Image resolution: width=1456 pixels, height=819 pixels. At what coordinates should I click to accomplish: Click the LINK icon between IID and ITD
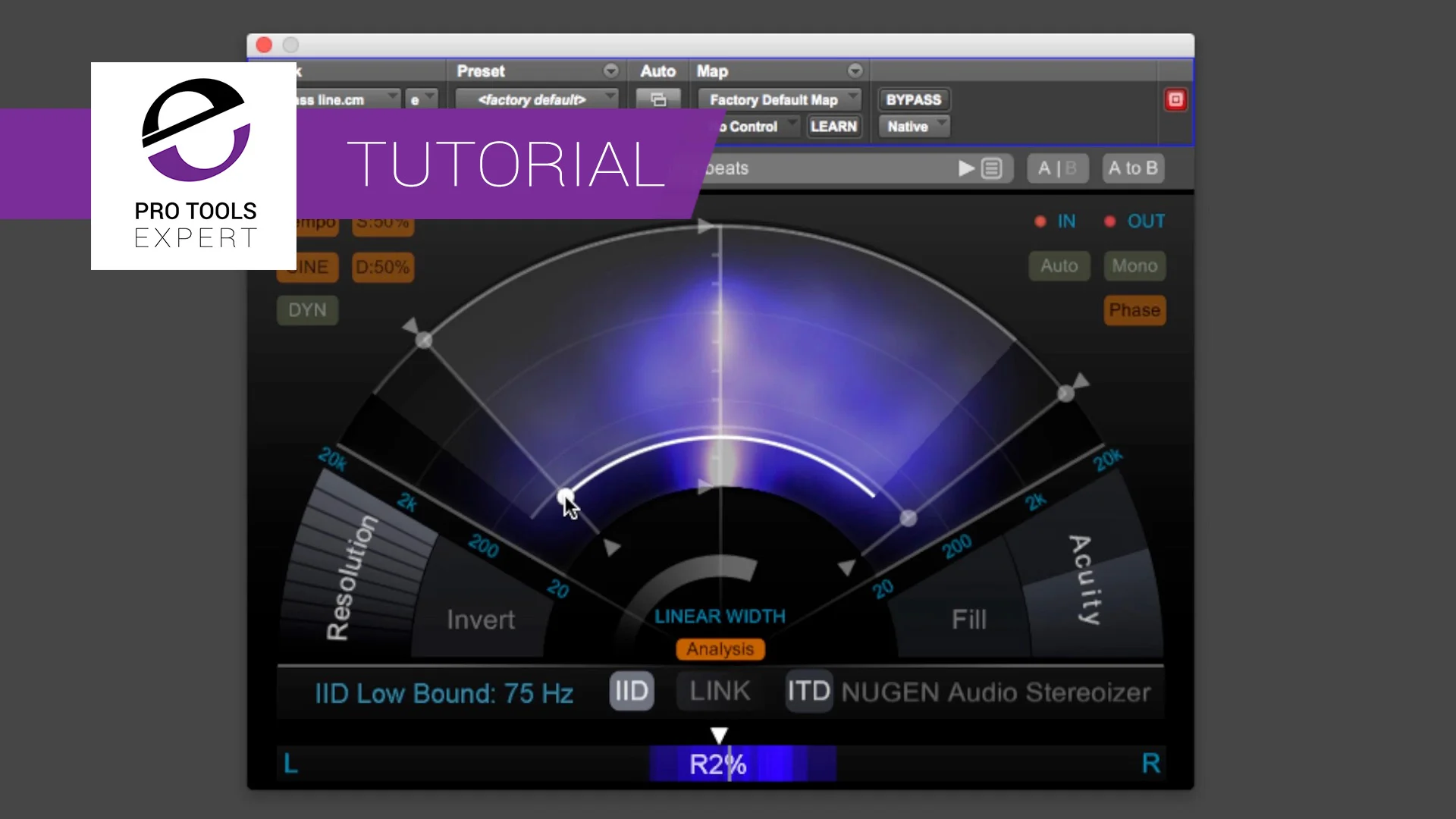719,691
